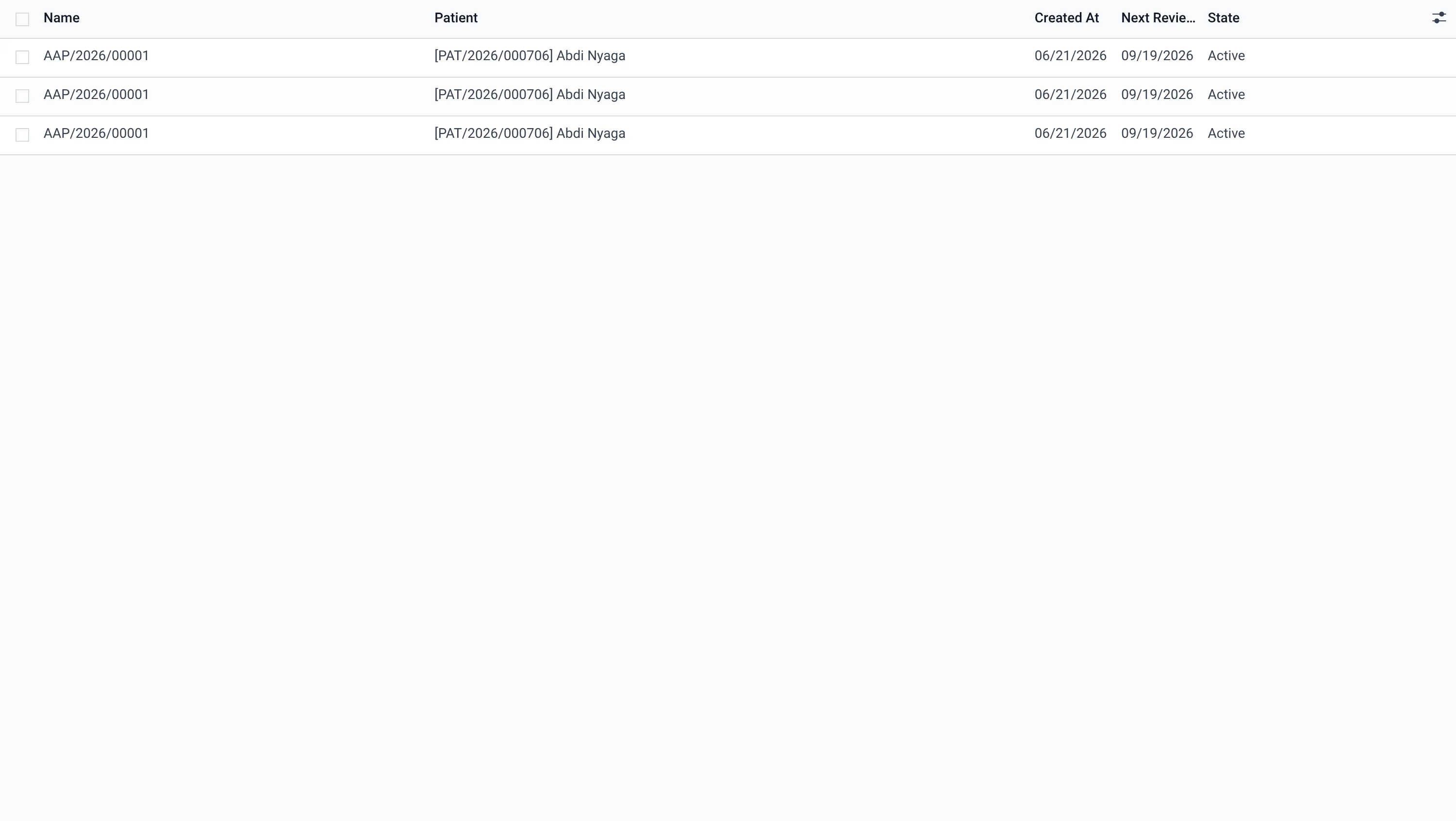This screenshot has width=1456, height=821.
Task: Click Active state in the third row
Action: click(x=1226, y=133)
